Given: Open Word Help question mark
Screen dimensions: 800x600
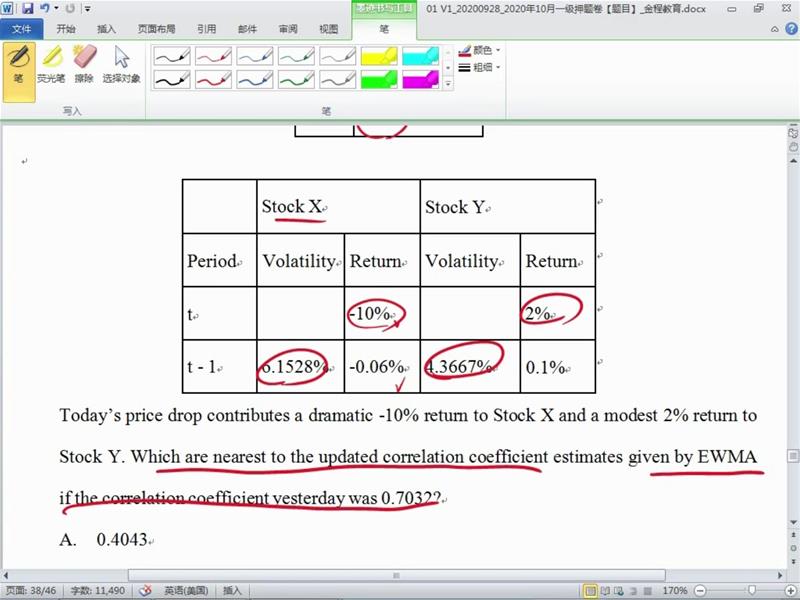Looking at the screenshot, I should 790,29.
